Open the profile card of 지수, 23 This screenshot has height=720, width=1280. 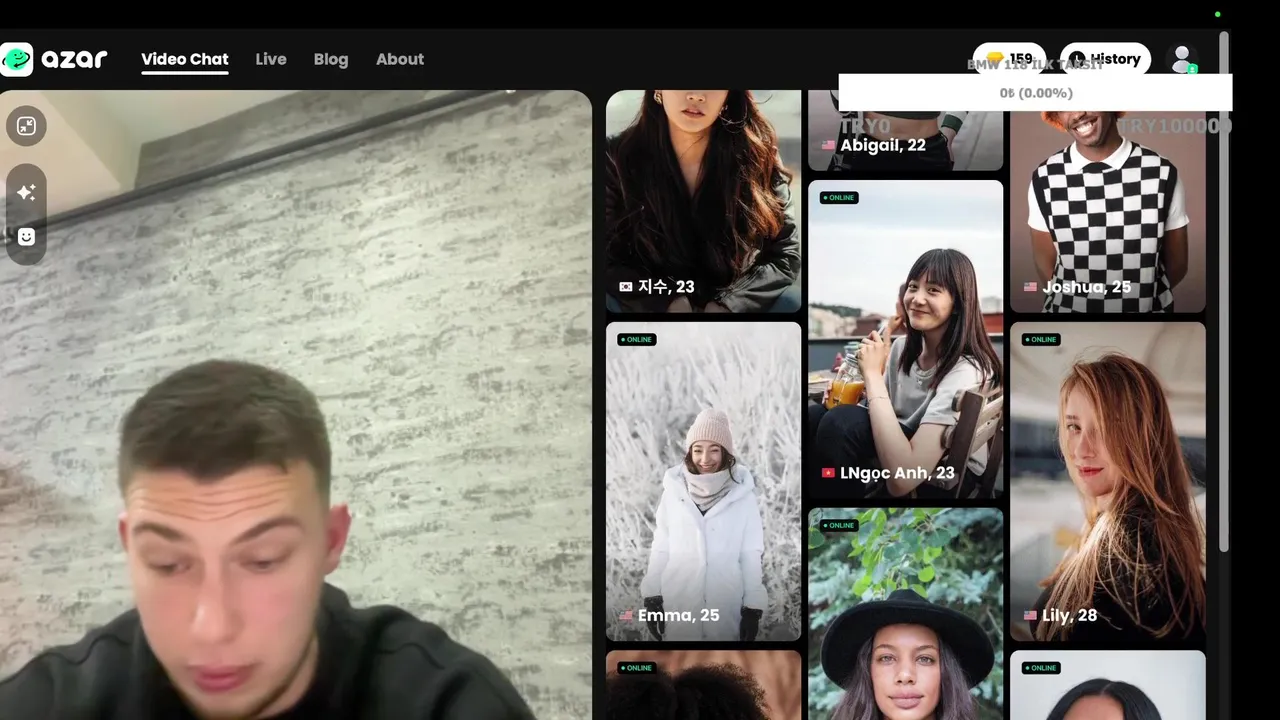[x=704, y=201]
